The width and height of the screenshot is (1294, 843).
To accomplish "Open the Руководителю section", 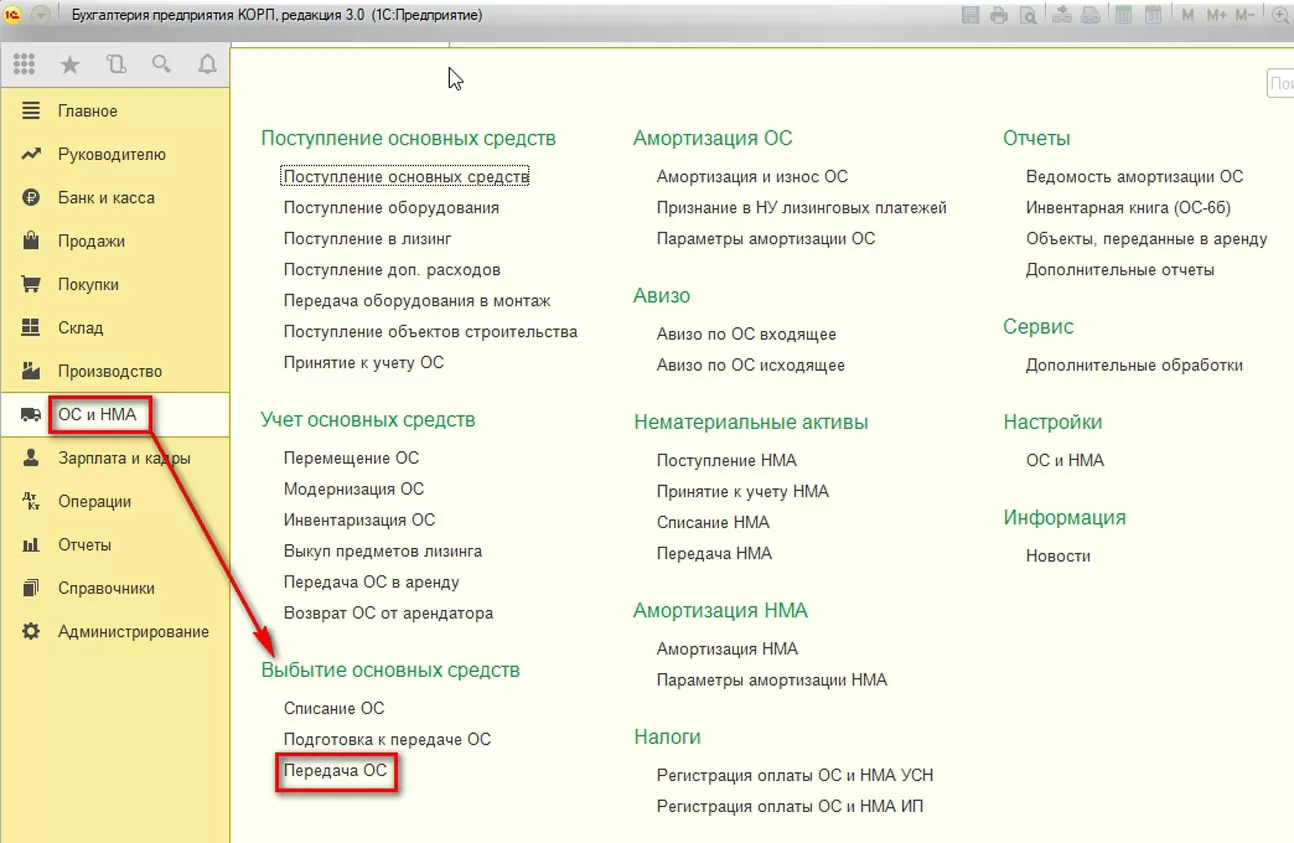I will coord(115,154).
